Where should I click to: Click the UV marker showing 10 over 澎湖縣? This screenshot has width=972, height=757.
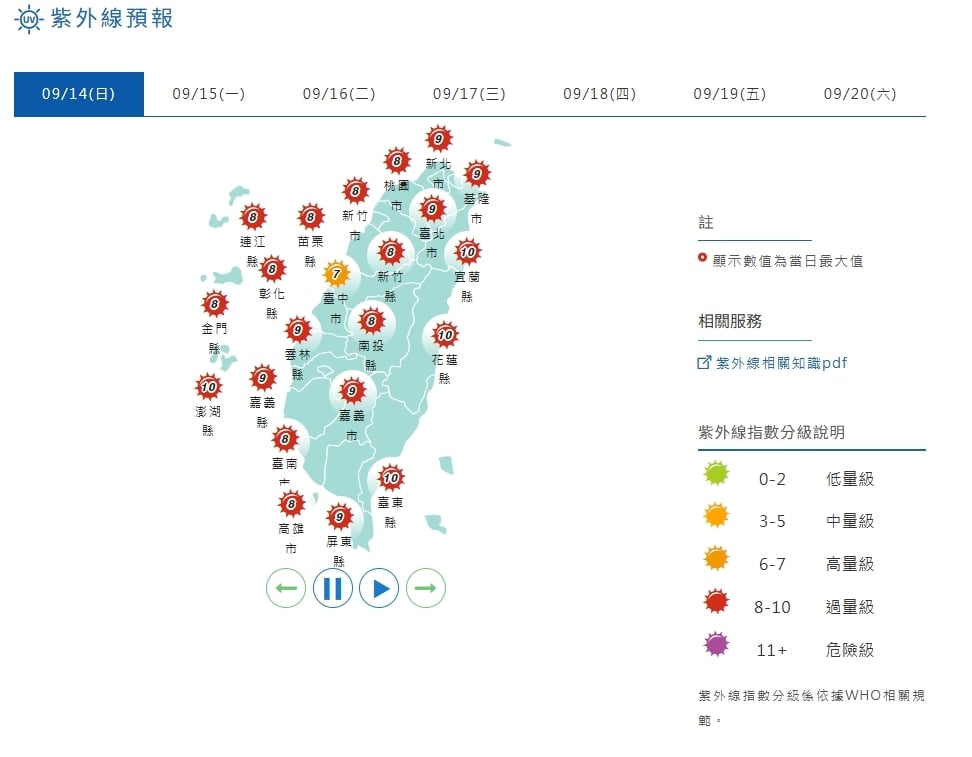click(207, 384)
